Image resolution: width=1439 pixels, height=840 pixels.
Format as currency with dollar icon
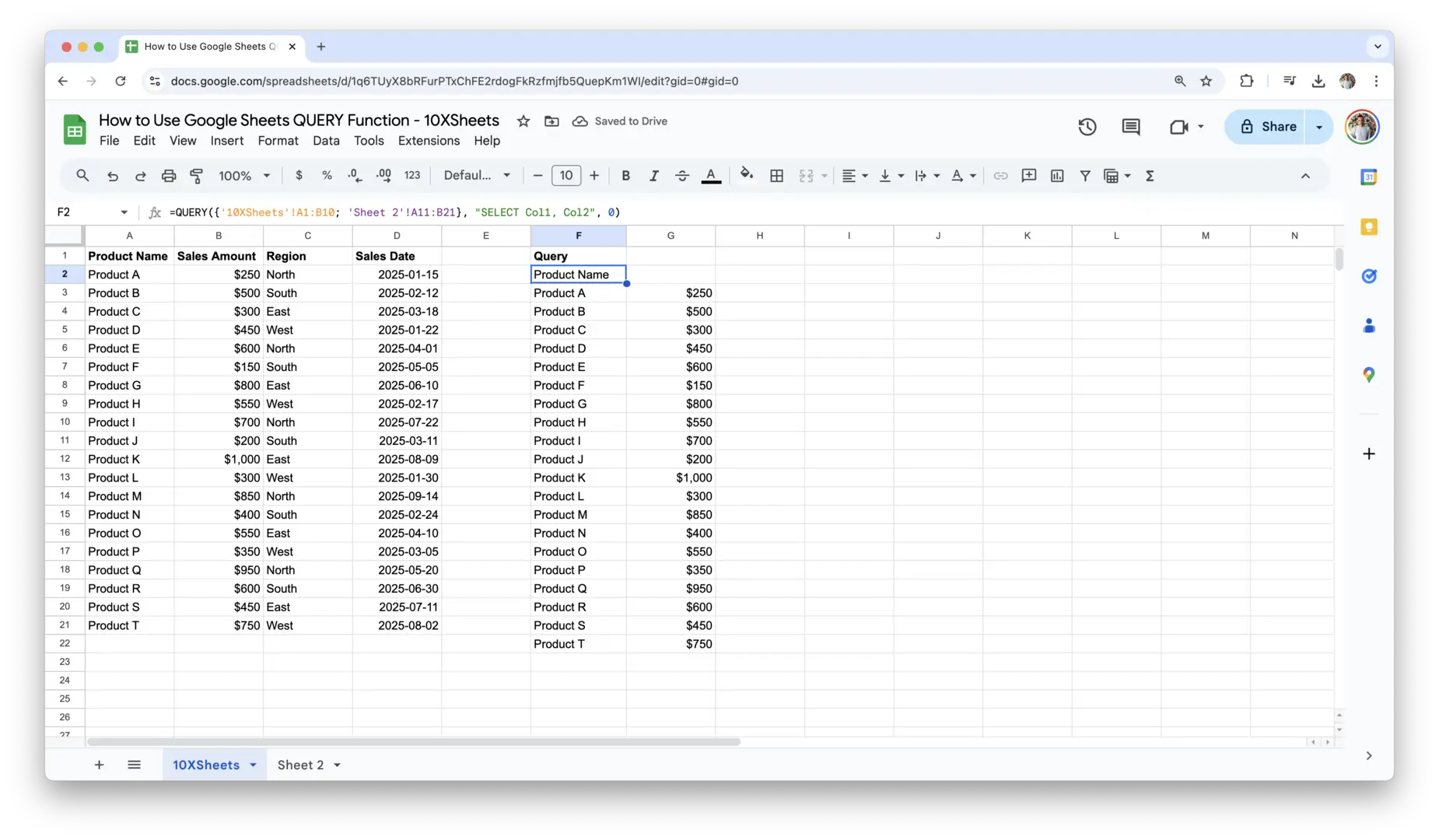[299, 176]
